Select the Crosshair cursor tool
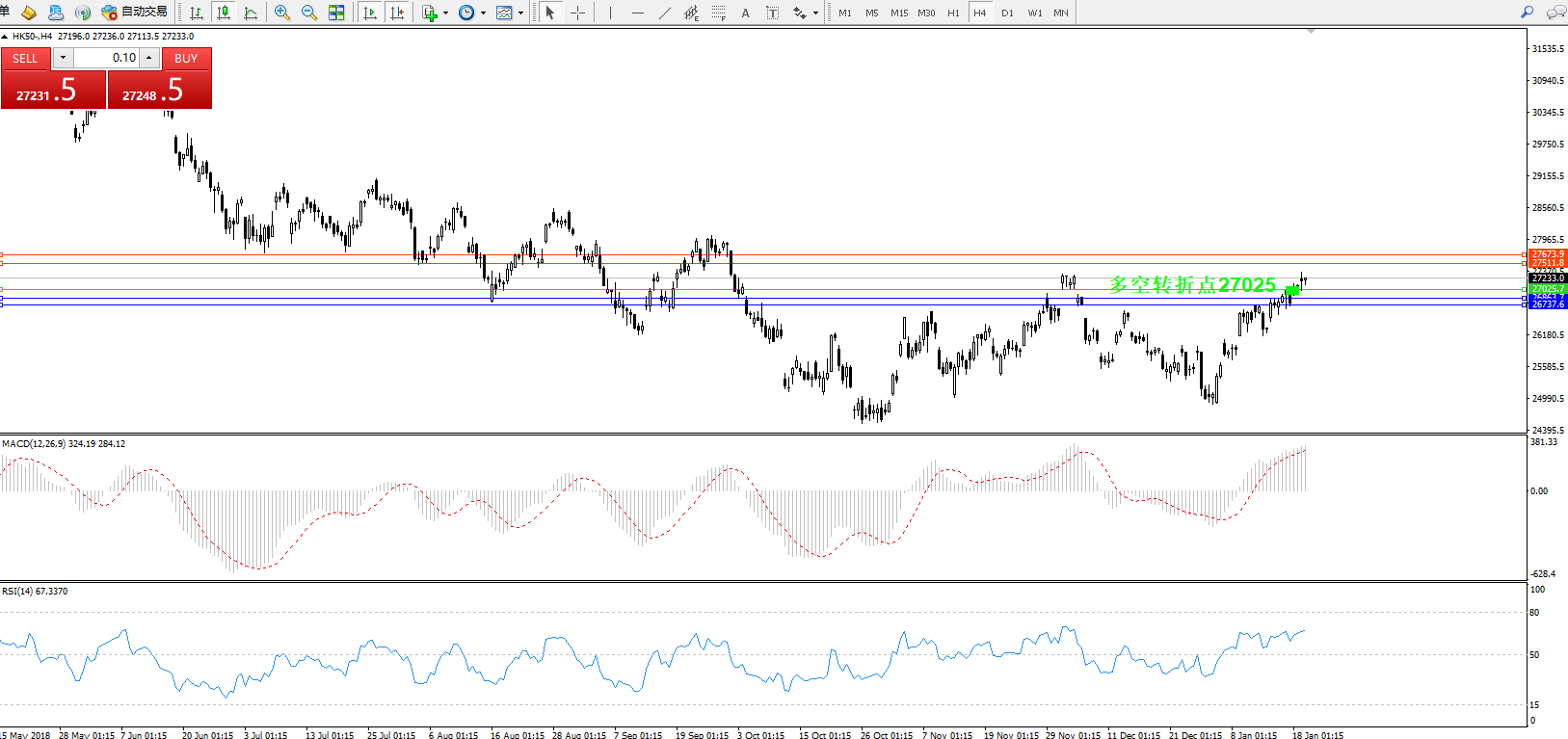 577,13
